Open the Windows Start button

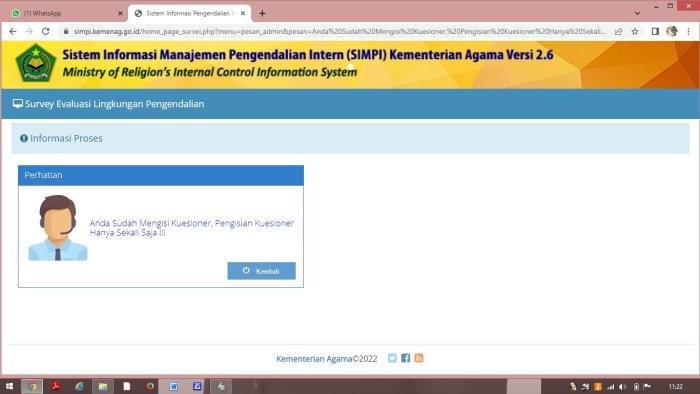pos(9,386)
